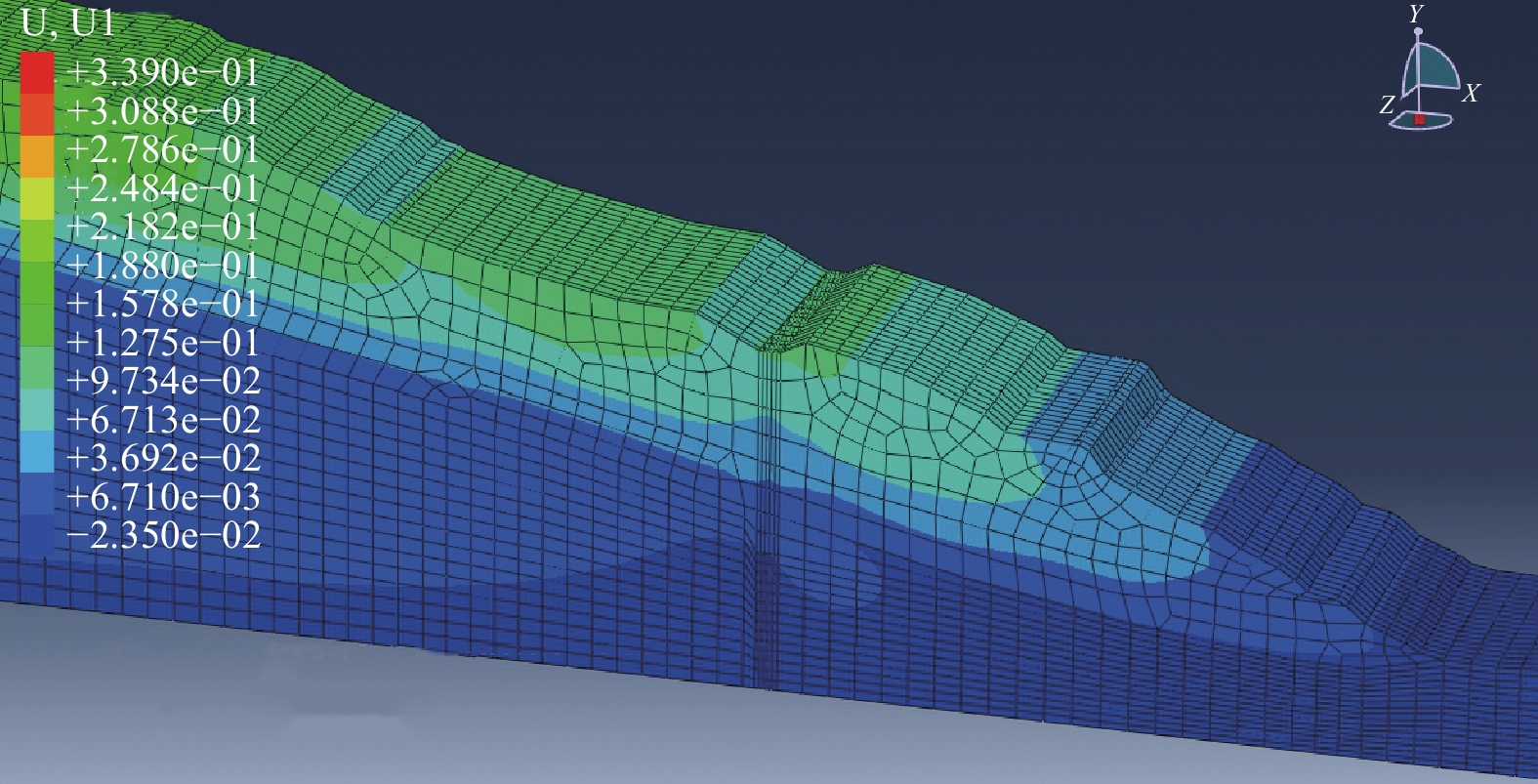Click the +2.786e-01 legend label
The width and height of the screenshot is (1538, 784).
[162, 149]
